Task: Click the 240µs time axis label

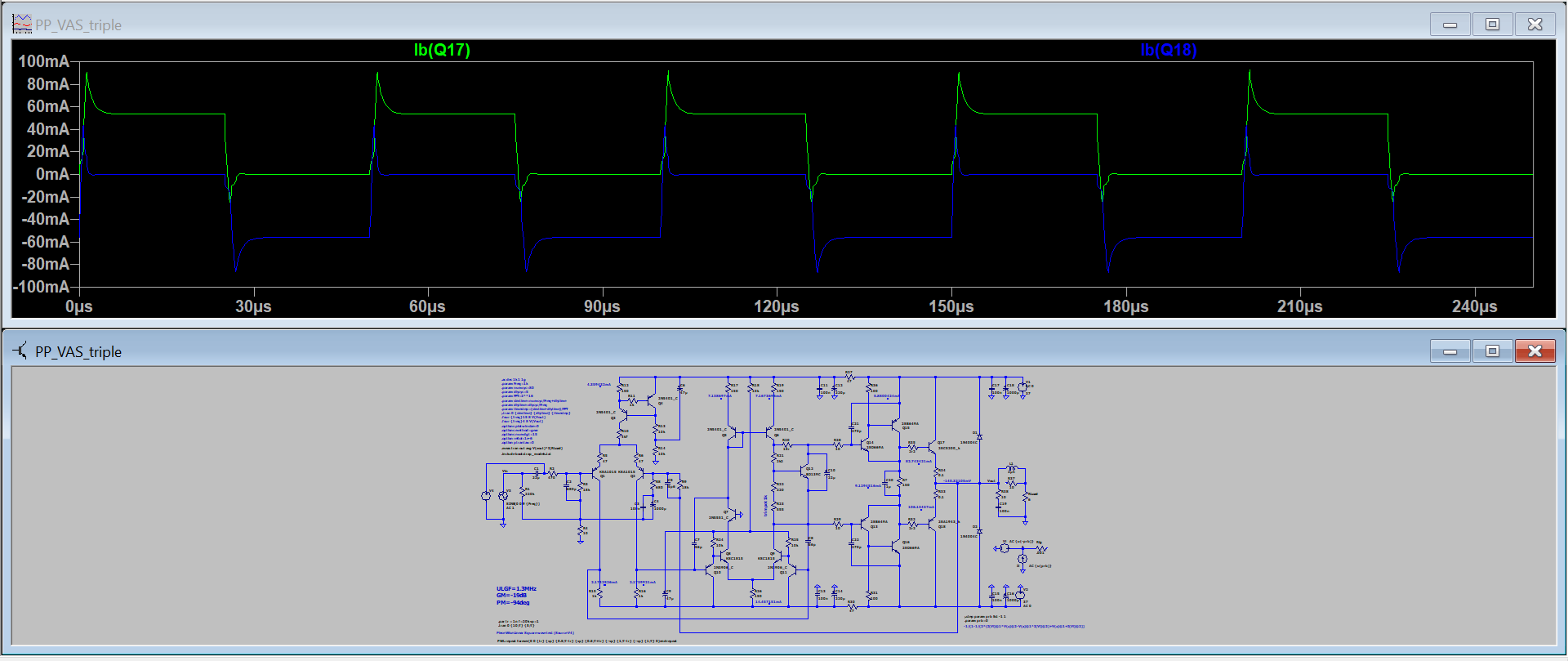Action: coord(1475,306)
